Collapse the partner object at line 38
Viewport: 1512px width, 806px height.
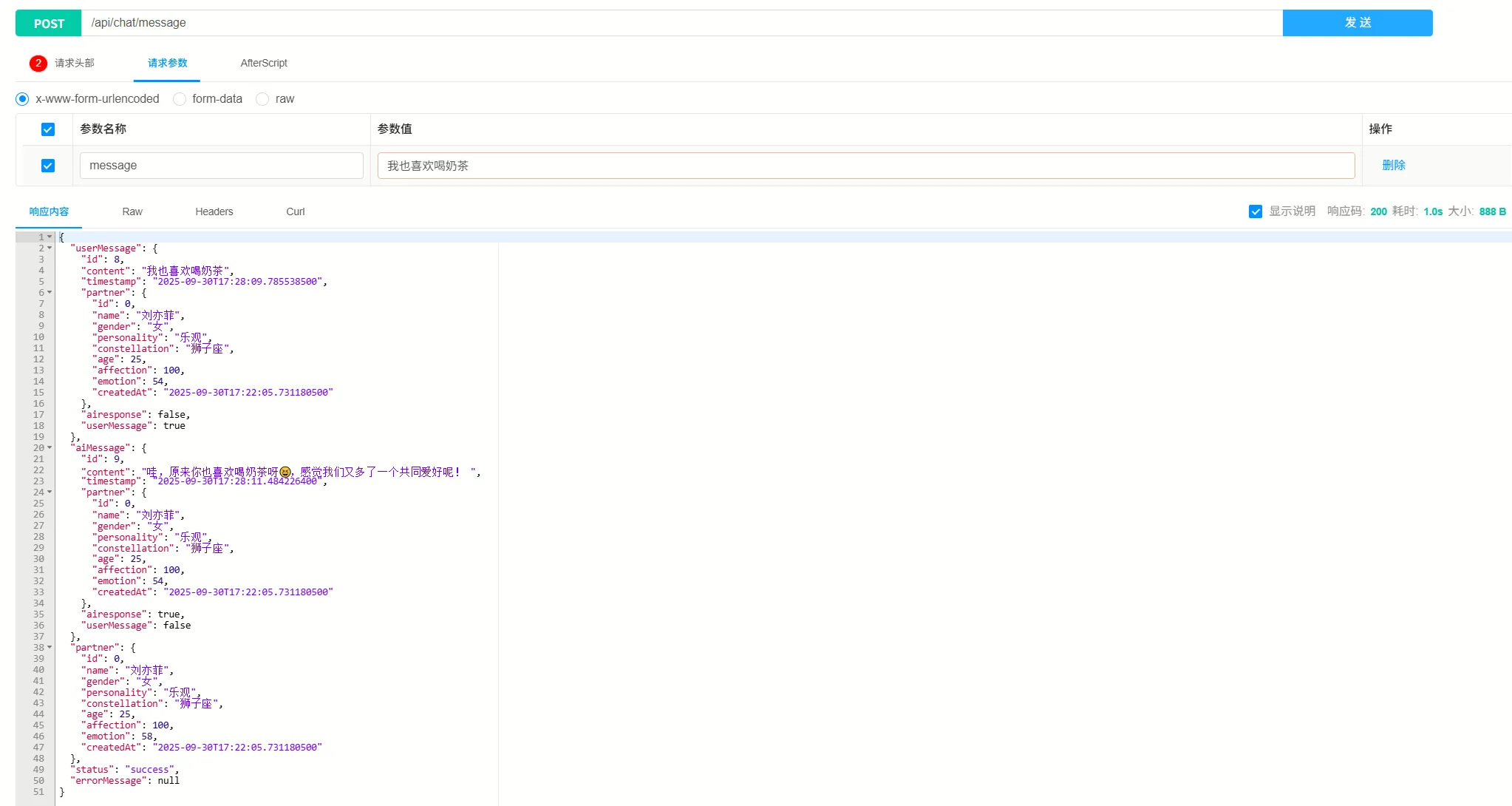pos(50,648)
